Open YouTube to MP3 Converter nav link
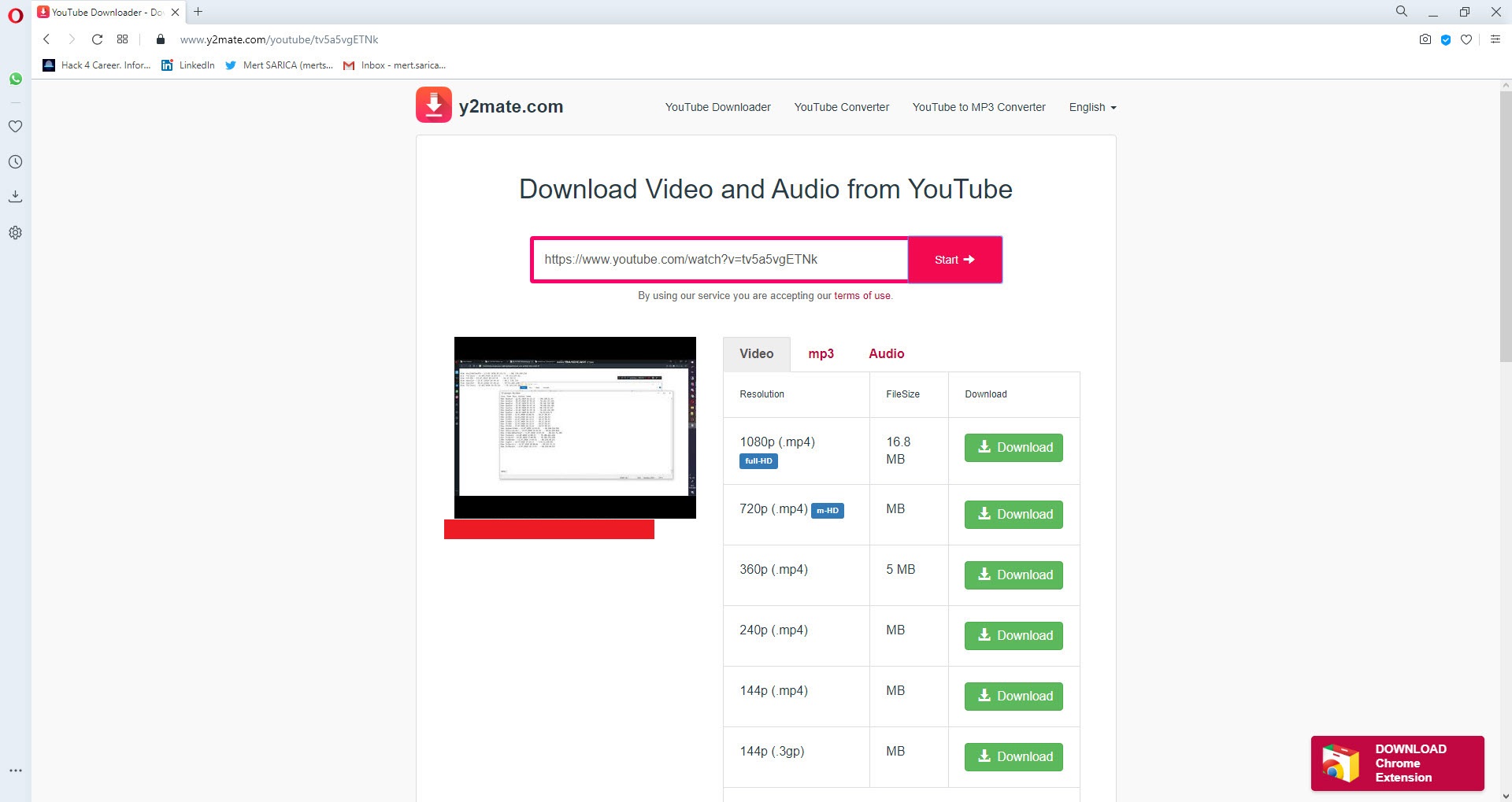This screenshot has width=1512, height=802. click(979, 107)
